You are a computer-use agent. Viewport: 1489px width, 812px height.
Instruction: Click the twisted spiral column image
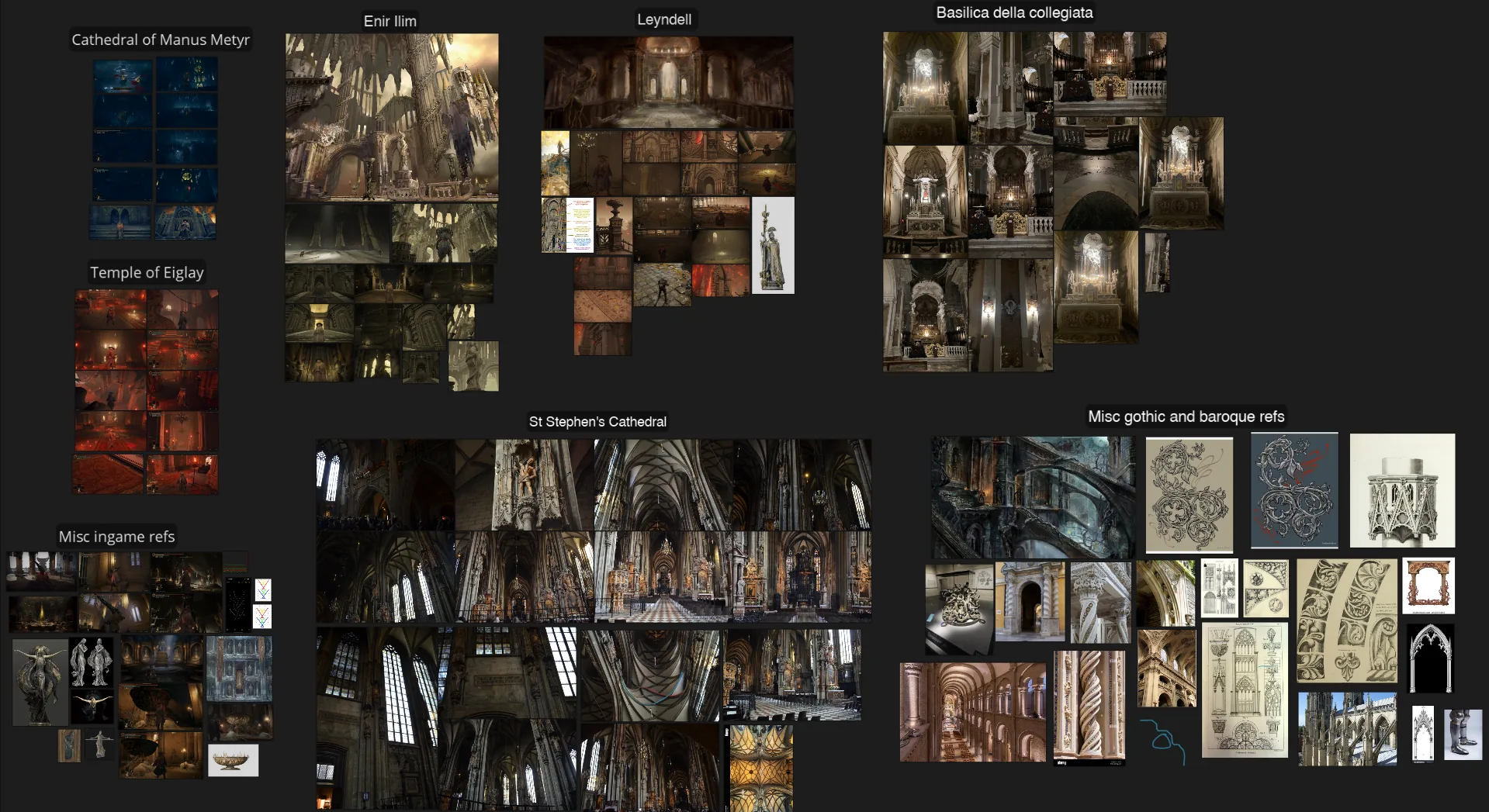1089,707
